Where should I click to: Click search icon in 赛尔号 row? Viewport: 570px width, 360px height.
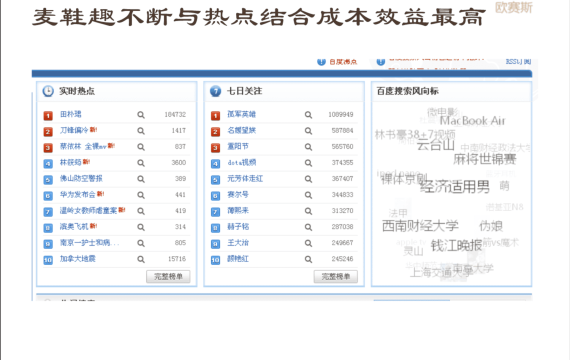[308, 195]
